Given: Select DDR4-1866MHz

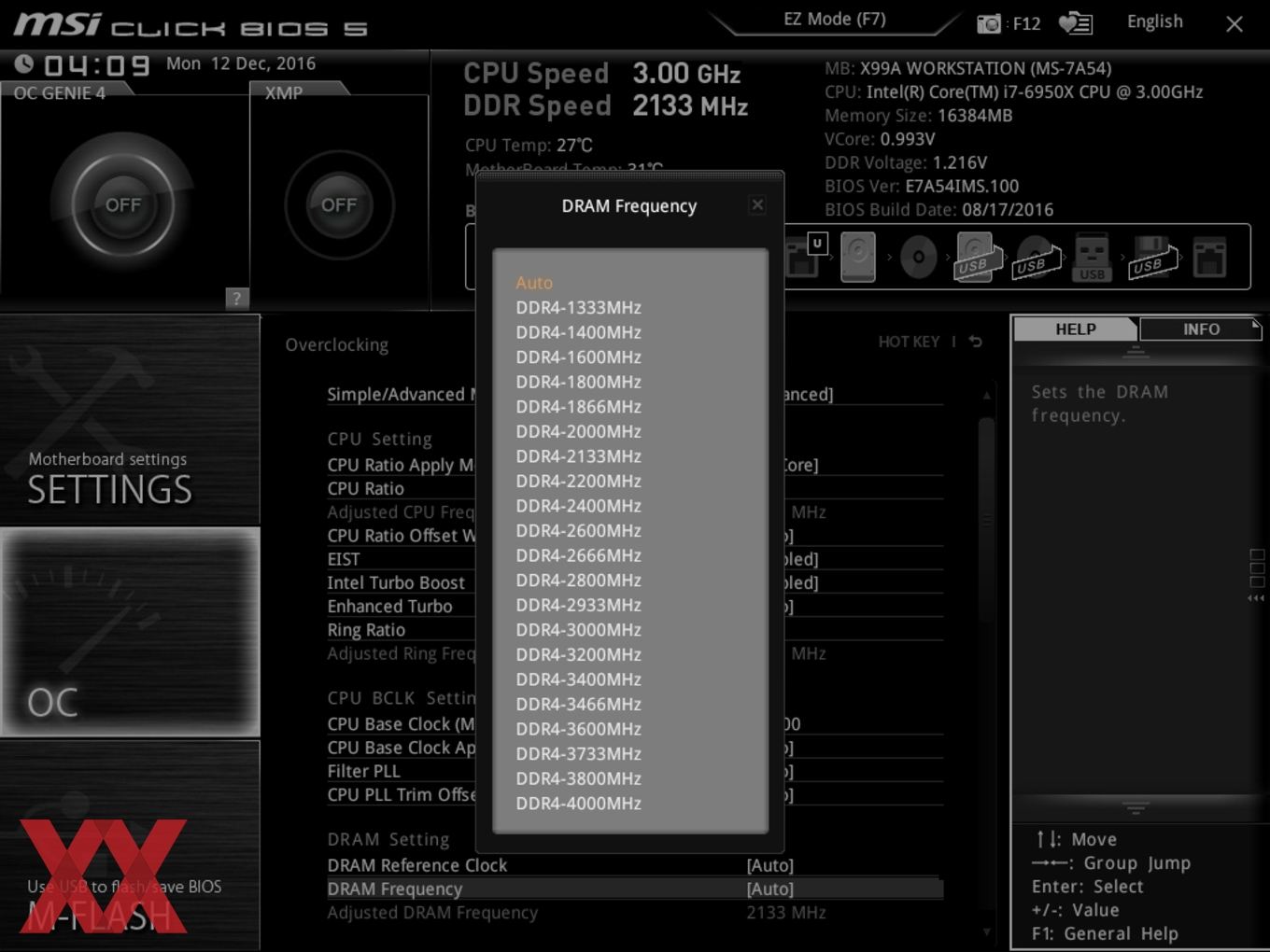Looking at the screenshot, I should coord(579,407).
